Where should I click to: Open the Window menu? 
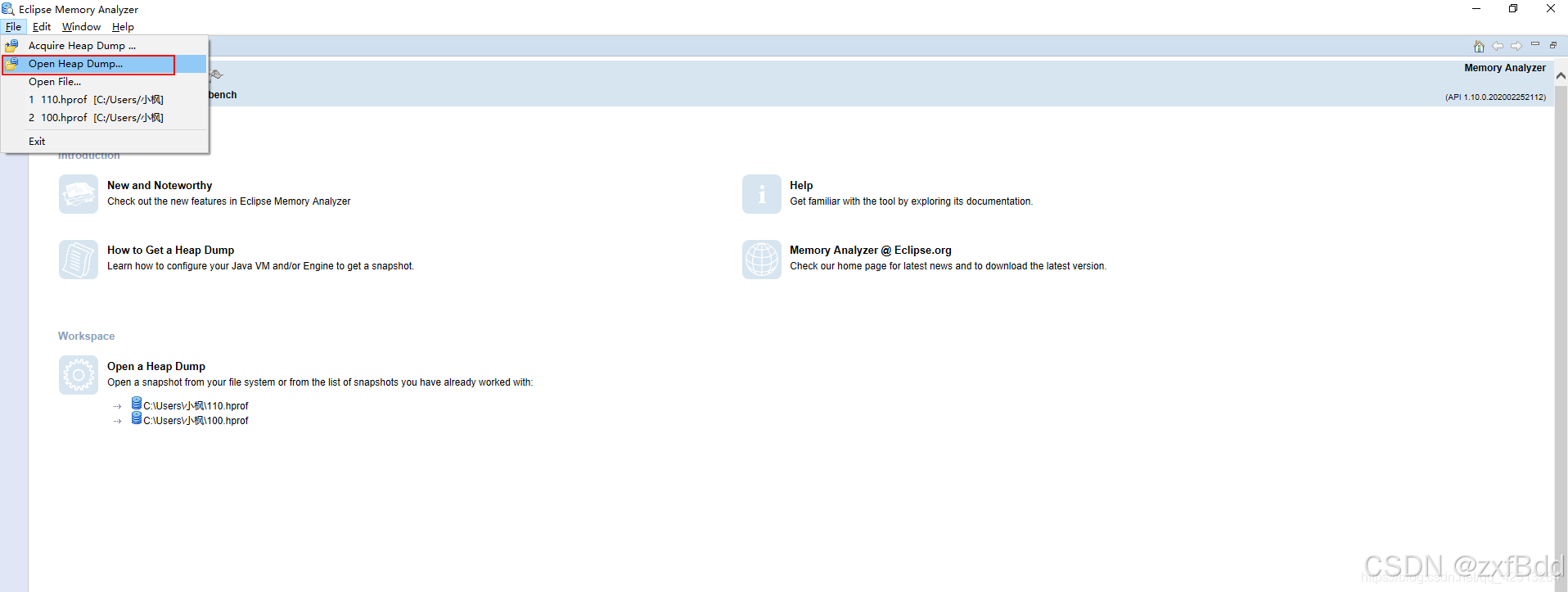pos(81,27)
